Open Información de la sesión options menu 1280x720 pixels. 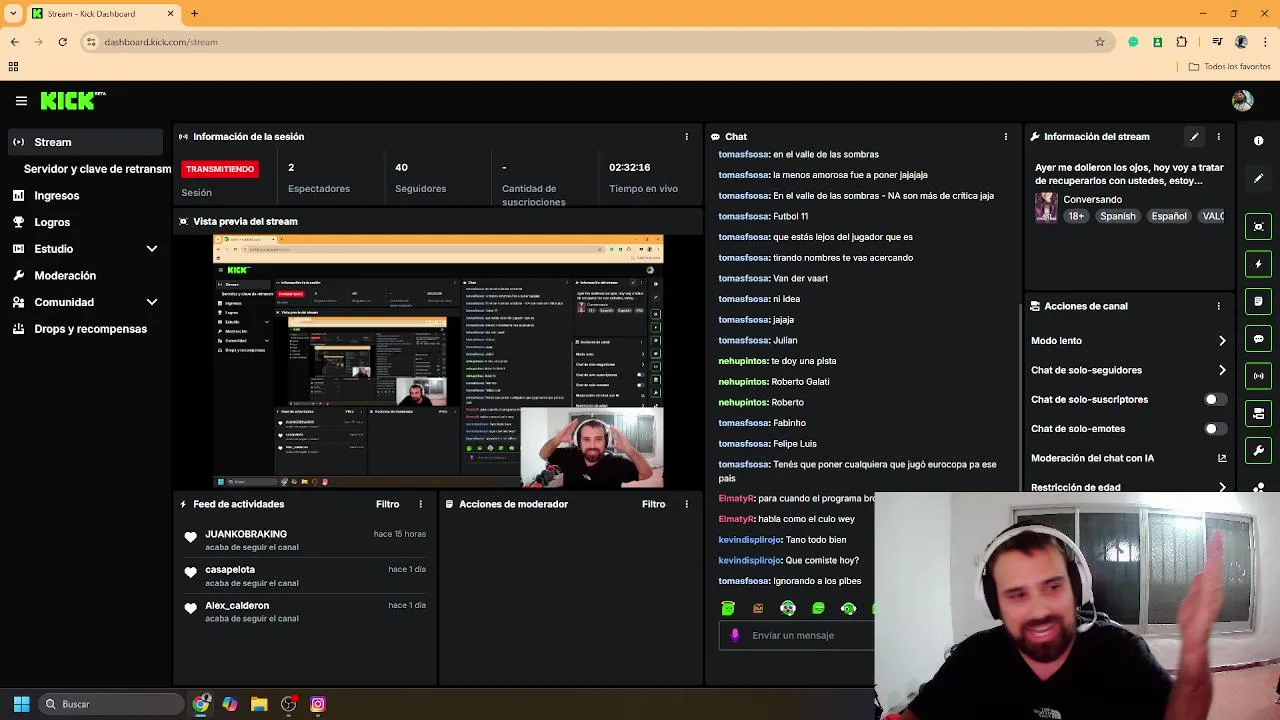point(686,136)
